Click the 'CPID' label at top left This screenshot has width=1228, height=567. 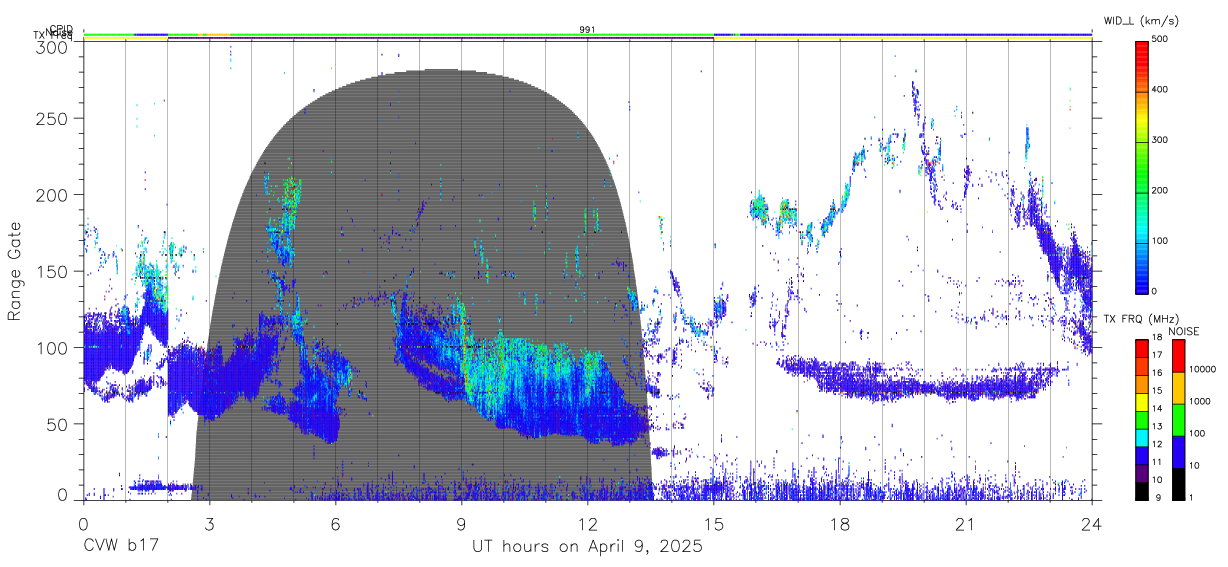61,29
